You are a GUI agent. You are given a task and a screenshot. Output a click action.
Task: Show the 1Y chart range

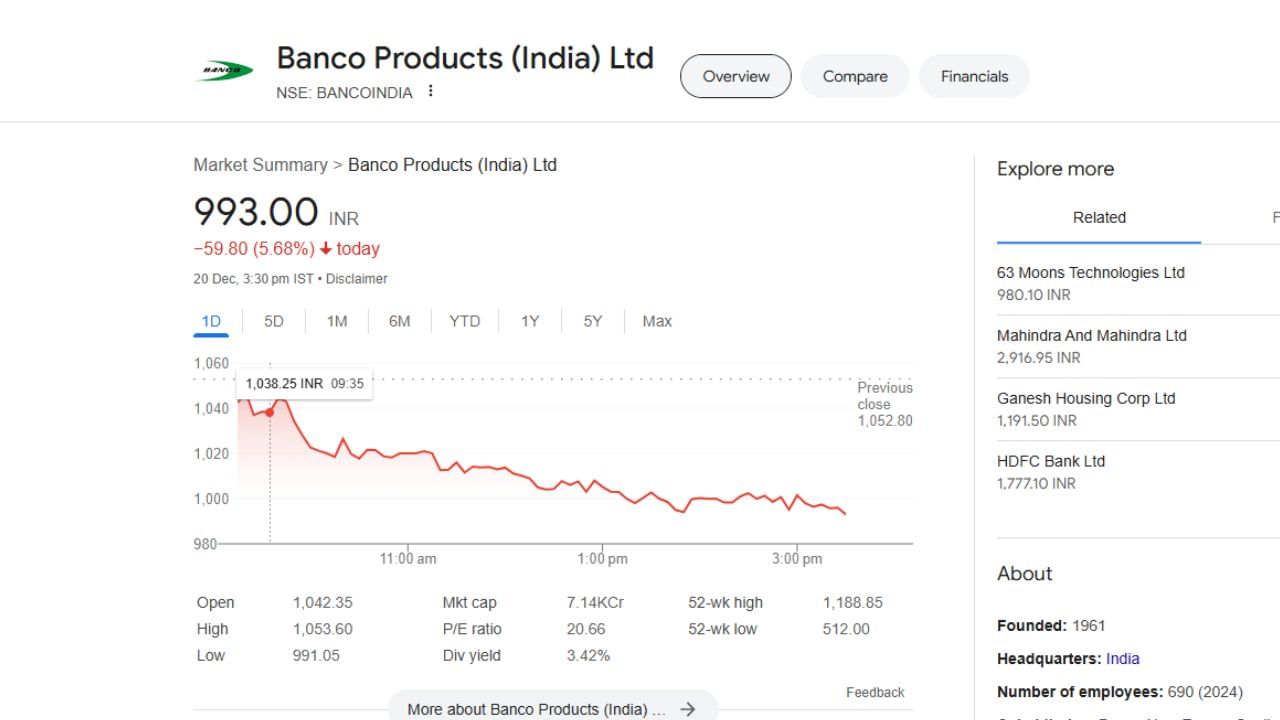tap(530, 321)
